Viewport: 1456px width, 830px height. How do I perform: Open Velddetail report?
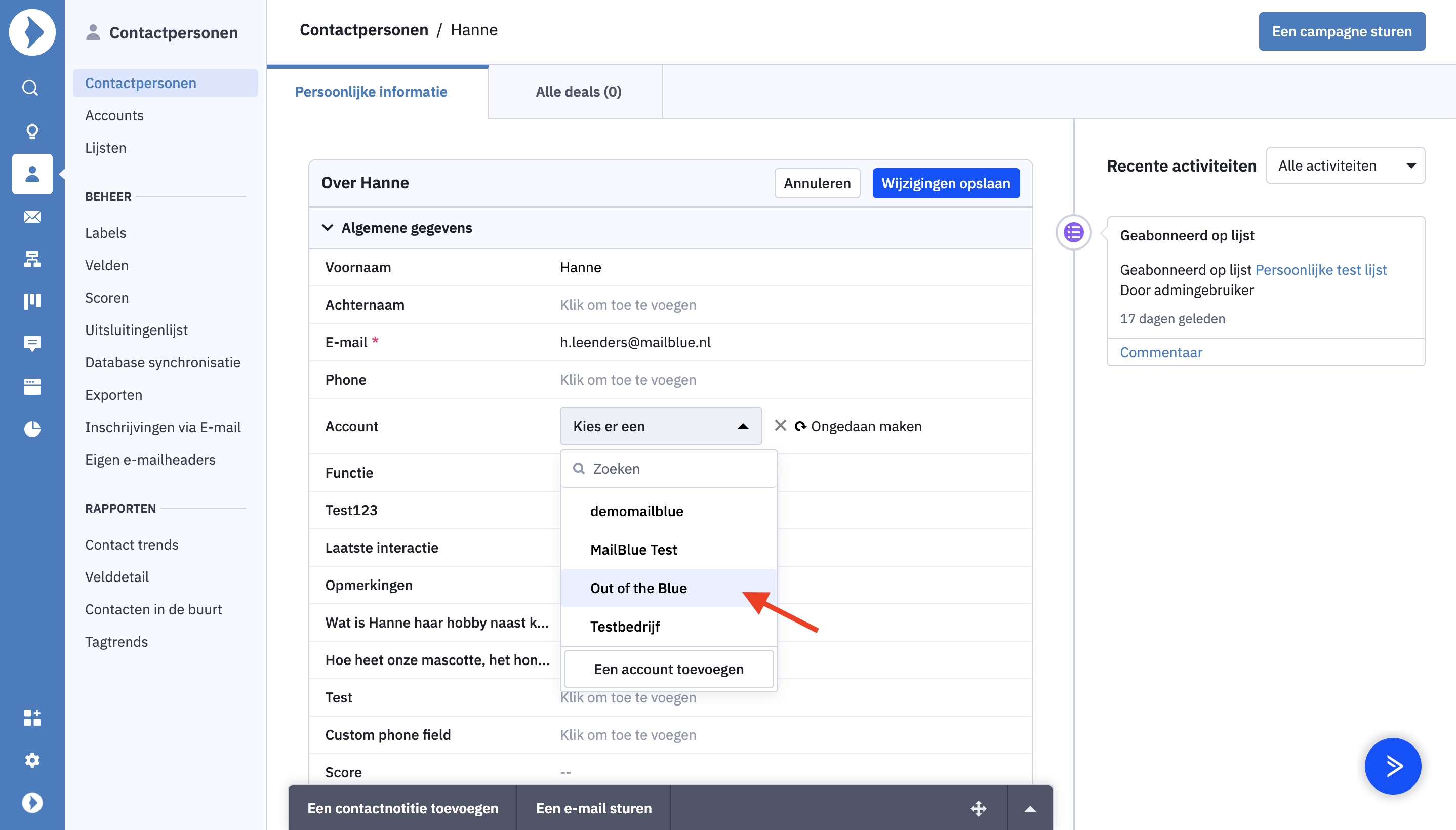tap(117, 577)
